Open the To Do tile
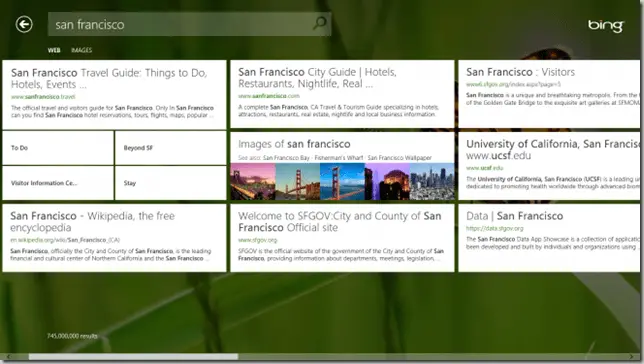644x364 pixels. 58,148
